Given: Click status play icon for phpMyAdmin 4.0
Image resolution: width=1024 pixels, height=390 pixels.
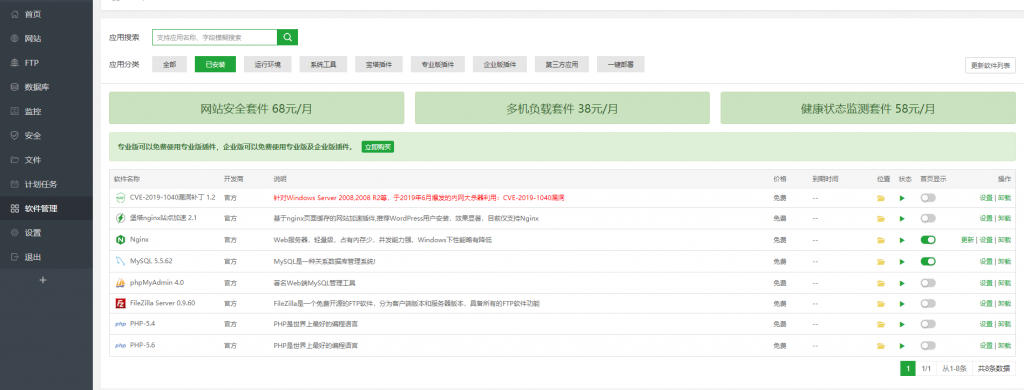Looking at the screenshot, I should [902, 283].
